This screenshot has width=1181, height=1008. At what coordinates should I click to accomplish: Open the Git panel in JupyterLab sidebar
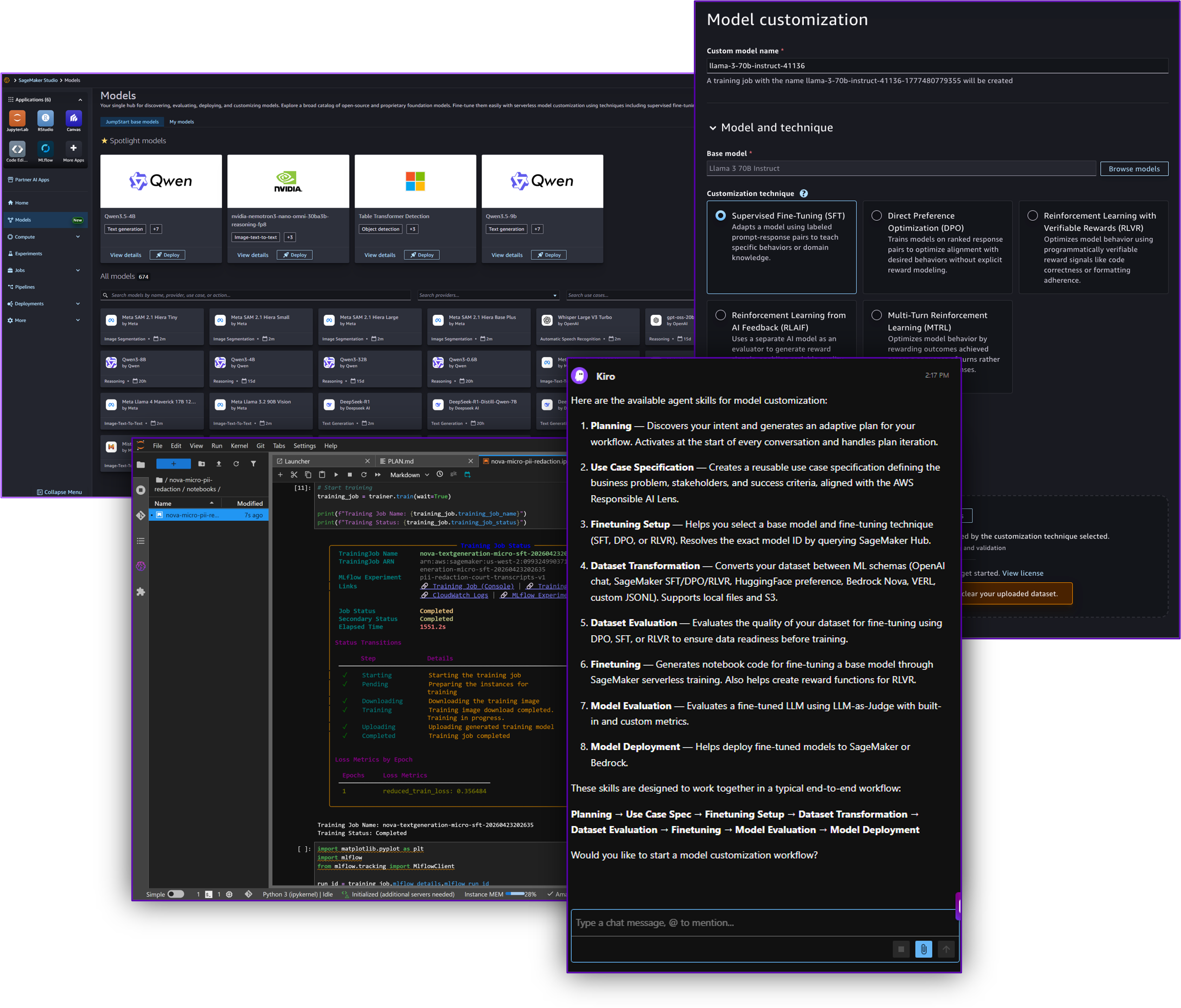pyautogui.click(x=141, y=515)
